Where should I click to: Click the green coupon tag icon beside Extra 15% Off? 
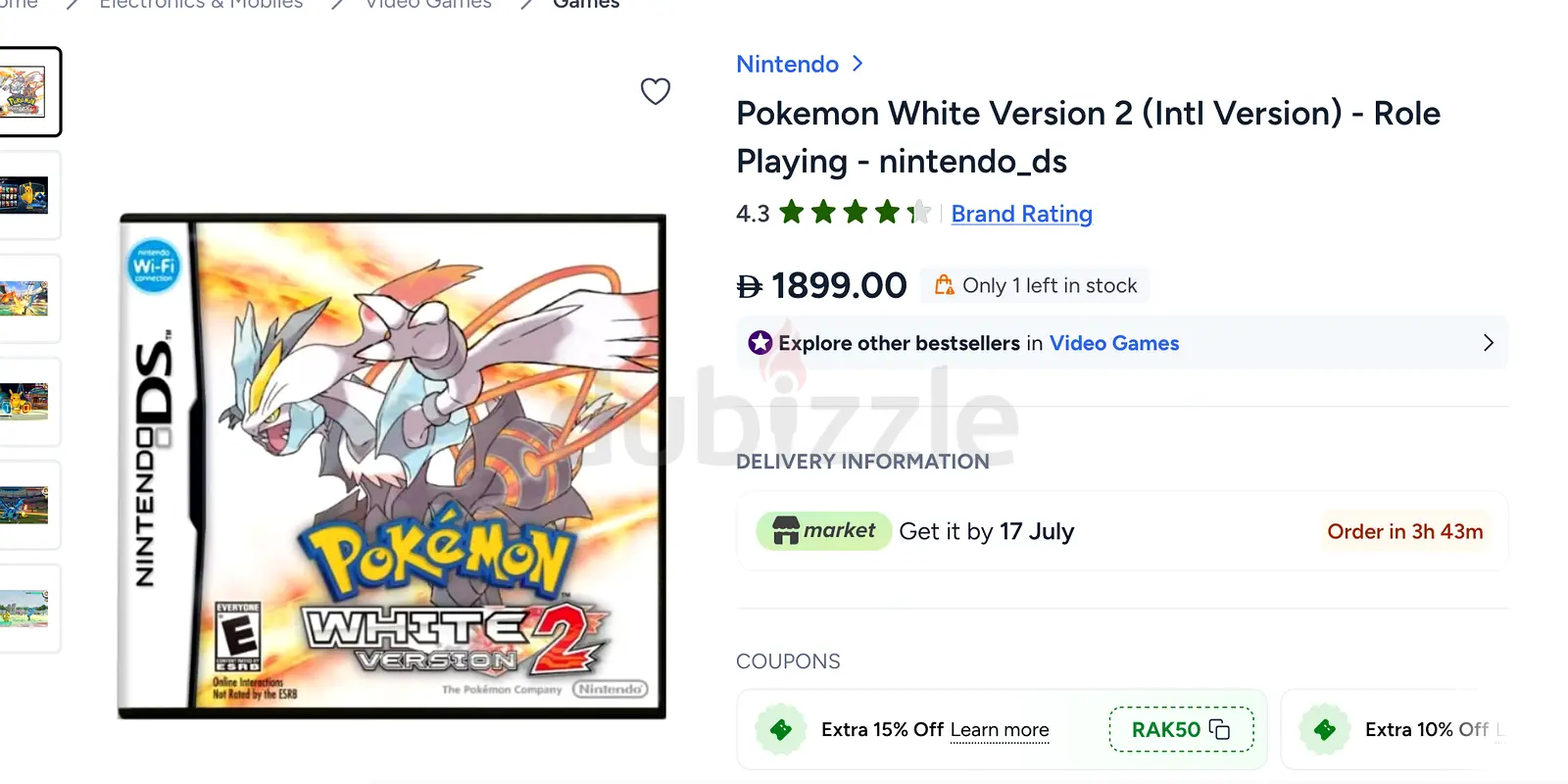point(781,729)
